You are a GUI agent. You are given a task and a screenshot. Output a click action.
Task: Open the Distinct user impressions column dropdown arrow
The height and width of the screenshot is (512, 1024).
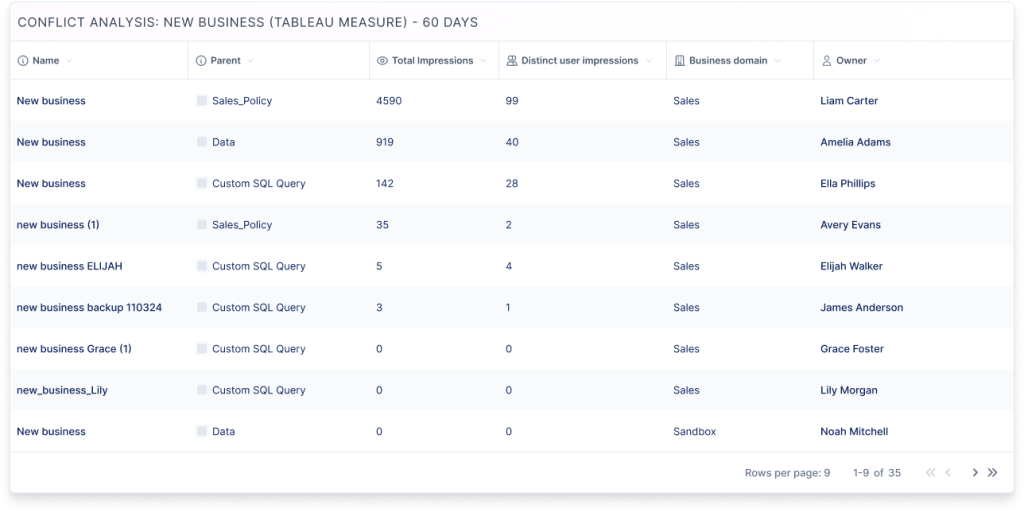tap(648, 61)
